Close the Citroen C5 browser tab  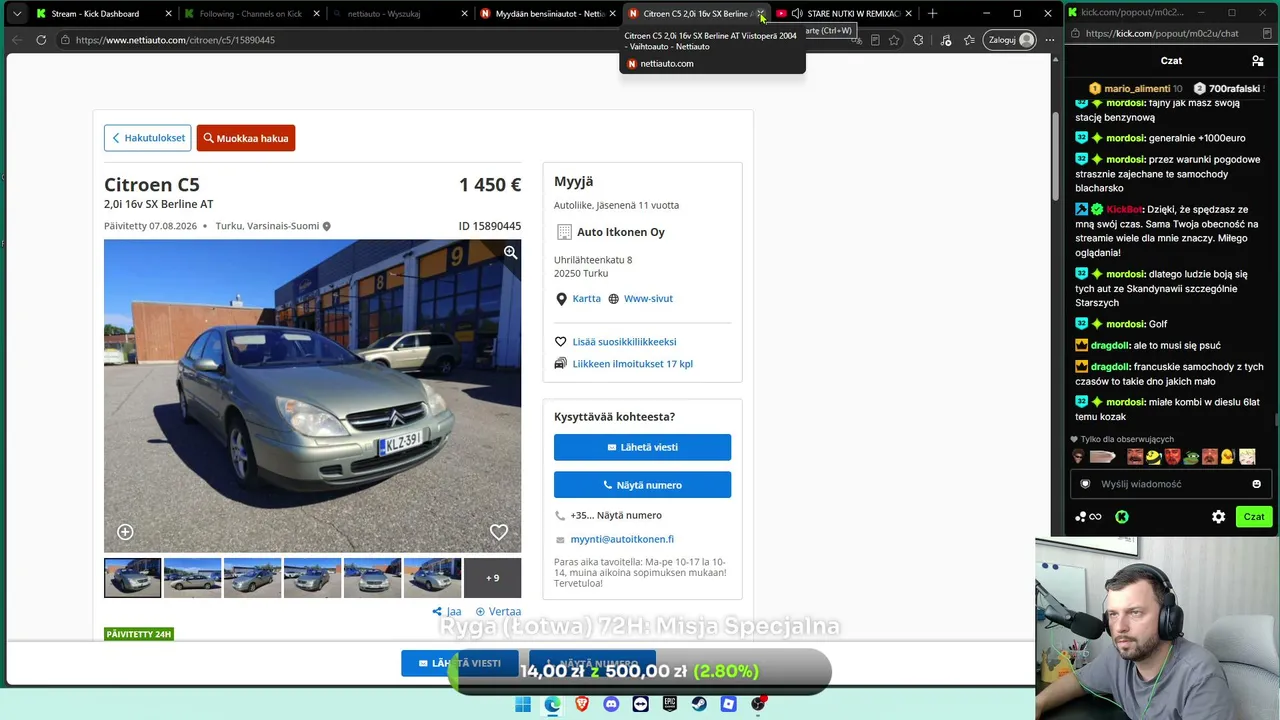760,14
